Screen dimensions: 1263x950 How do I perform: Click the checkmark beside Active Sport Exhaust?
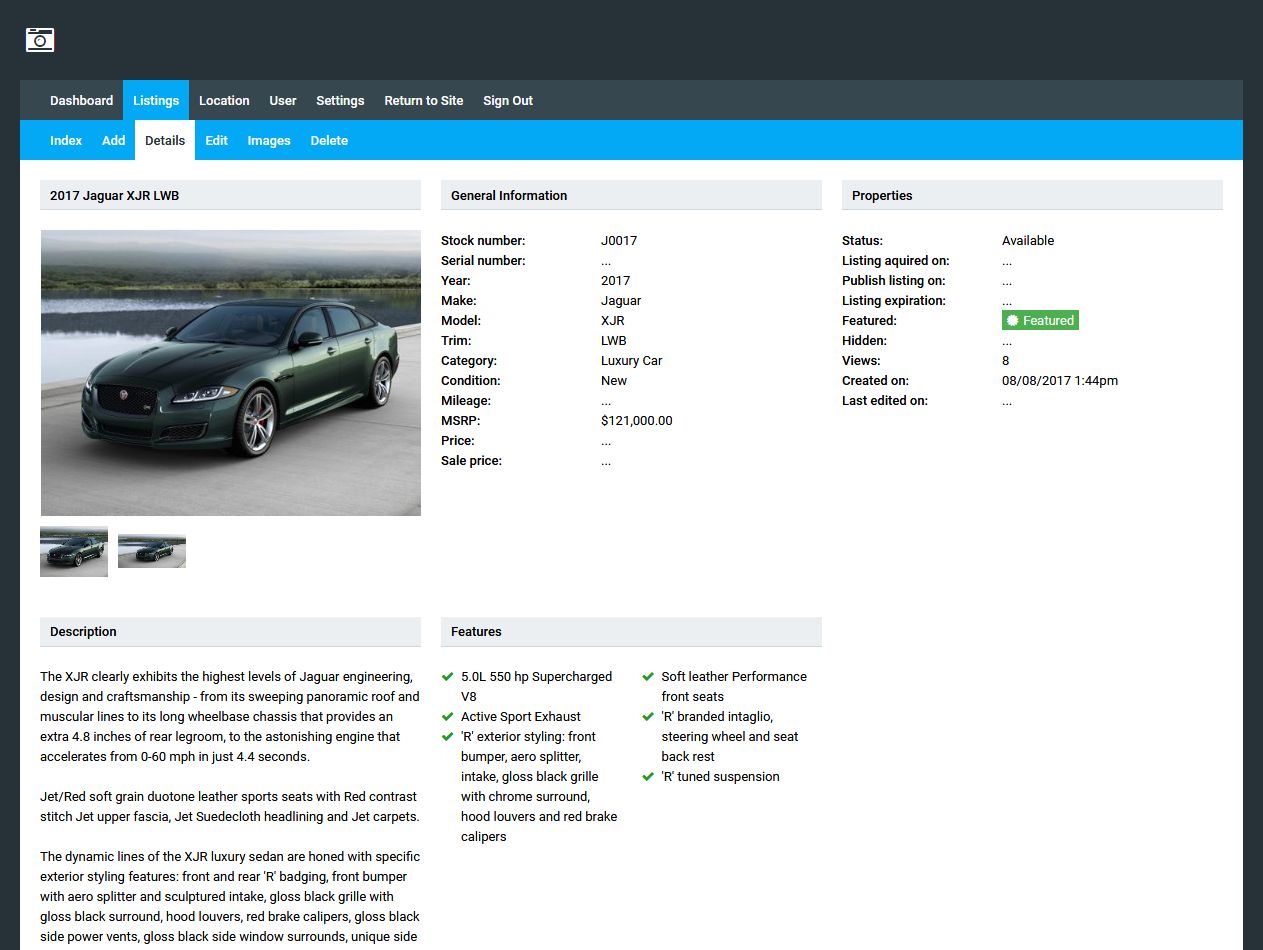tap(447, 717)
